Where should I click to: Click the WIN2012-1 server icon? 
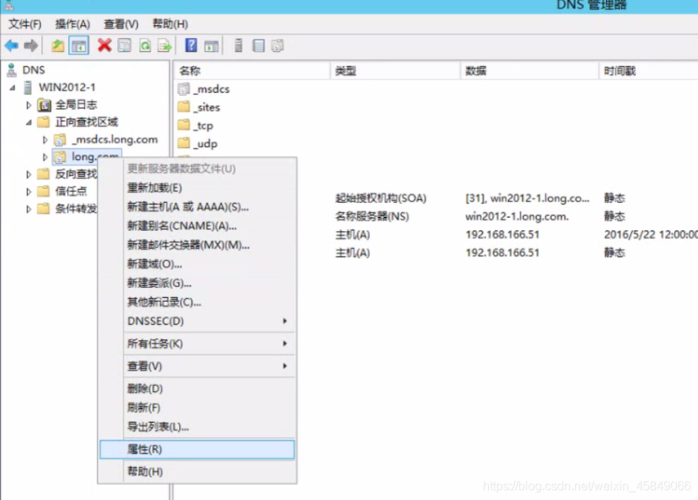28,87
